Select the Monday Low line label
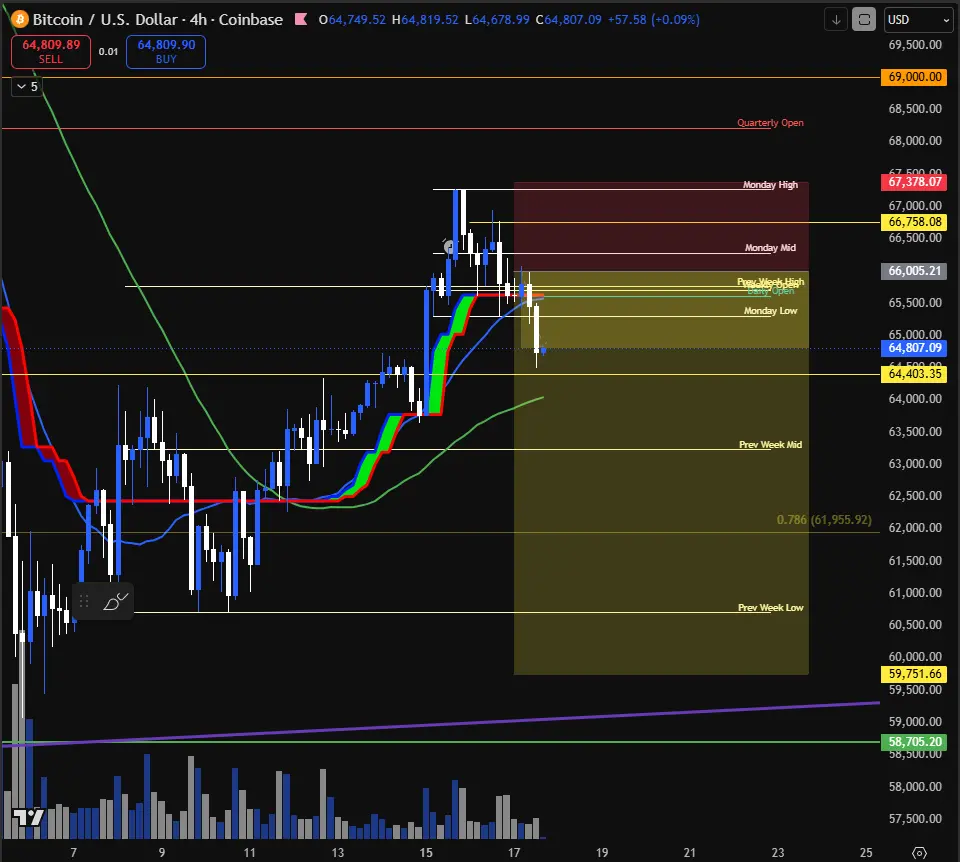 click(x=770, y=311)
